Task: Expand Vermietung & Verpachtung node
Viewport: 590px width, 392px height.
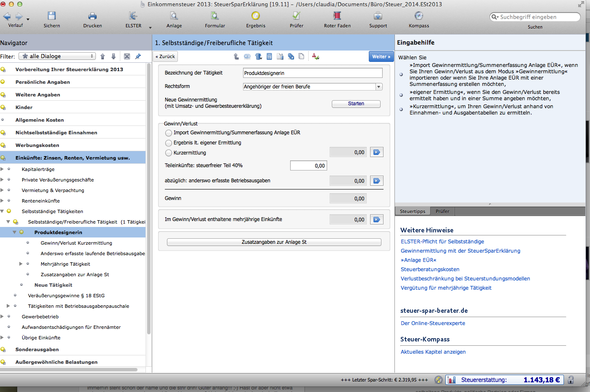Action: 2,190
